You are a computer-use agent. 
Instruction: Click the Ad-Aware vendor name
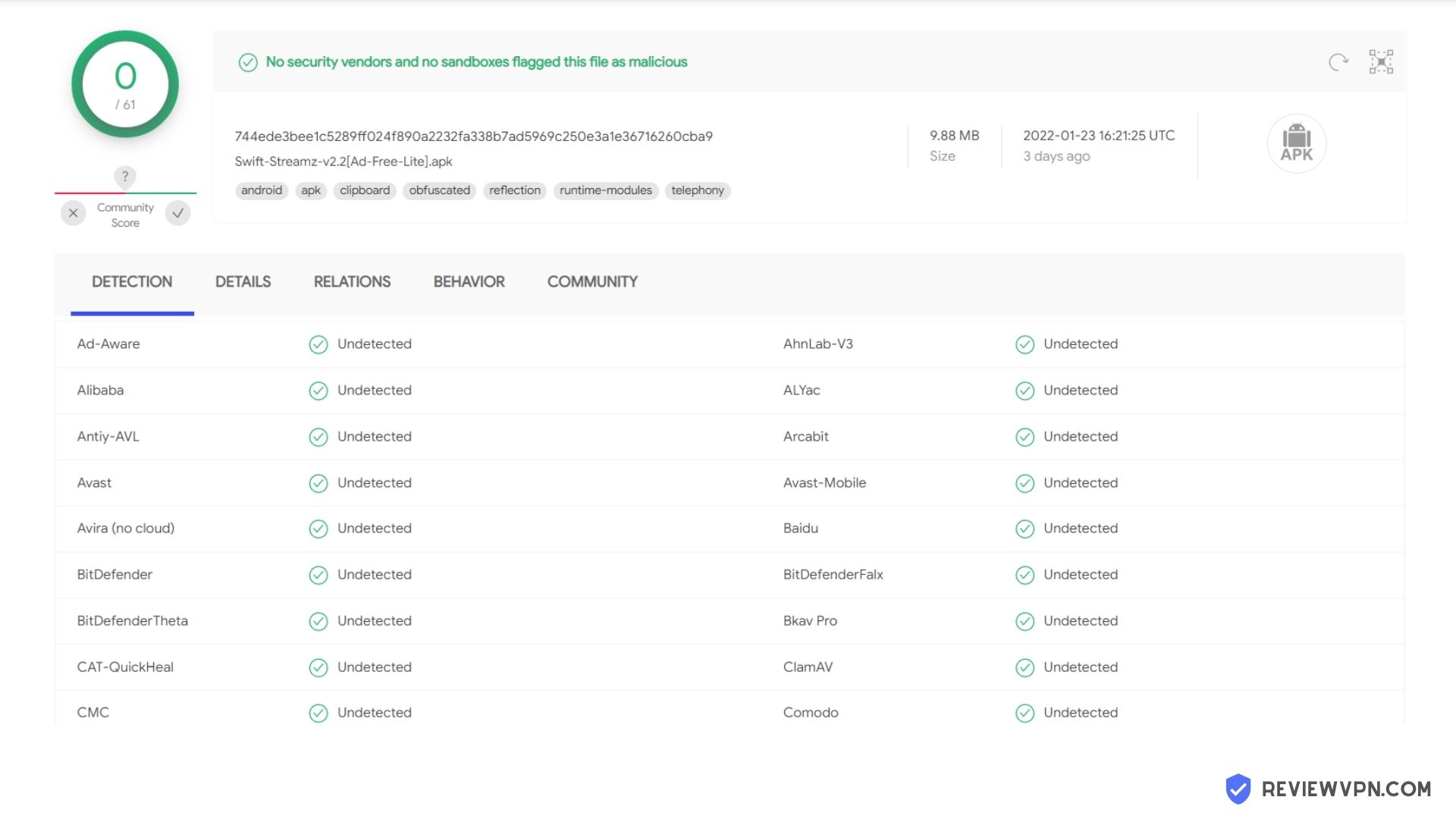tap(108, 344)
